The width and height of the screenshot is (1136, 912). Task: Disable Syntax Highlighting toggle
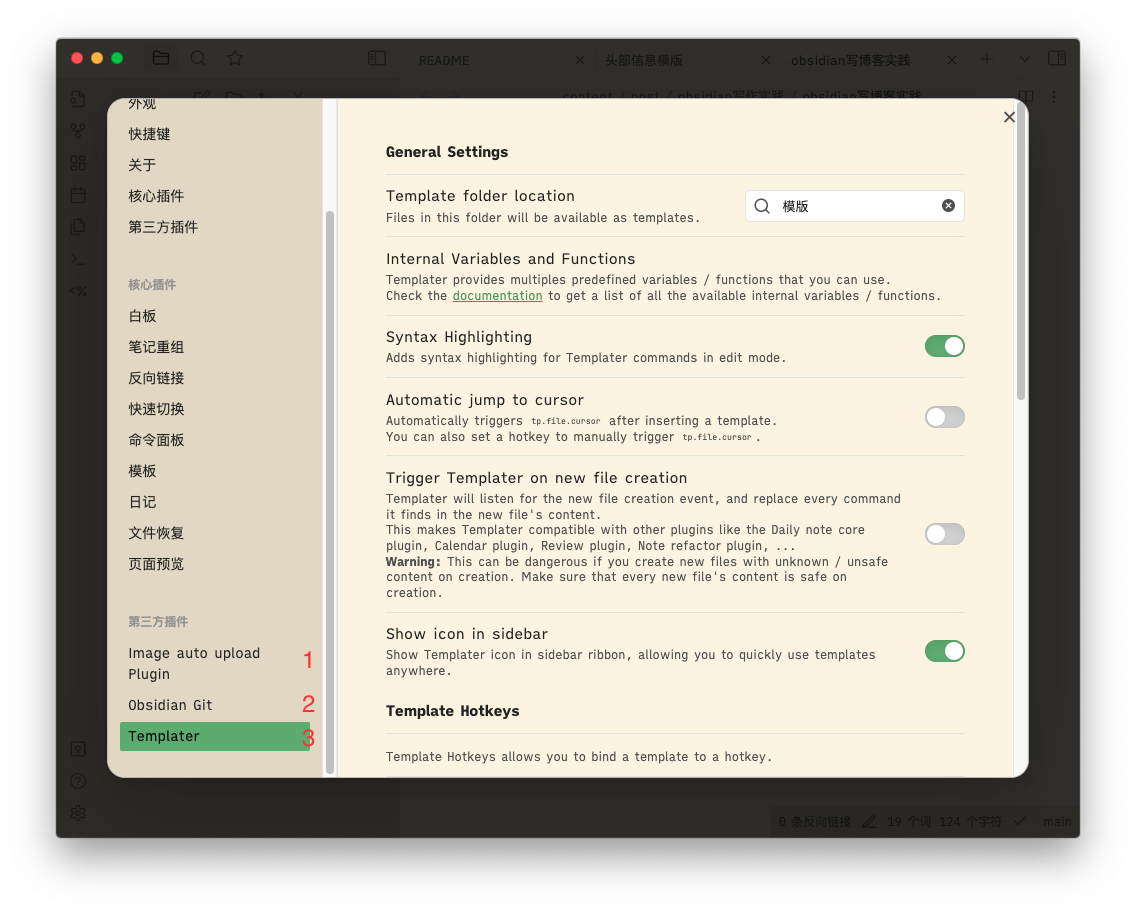pyautogui.click(x=945, y=346)
